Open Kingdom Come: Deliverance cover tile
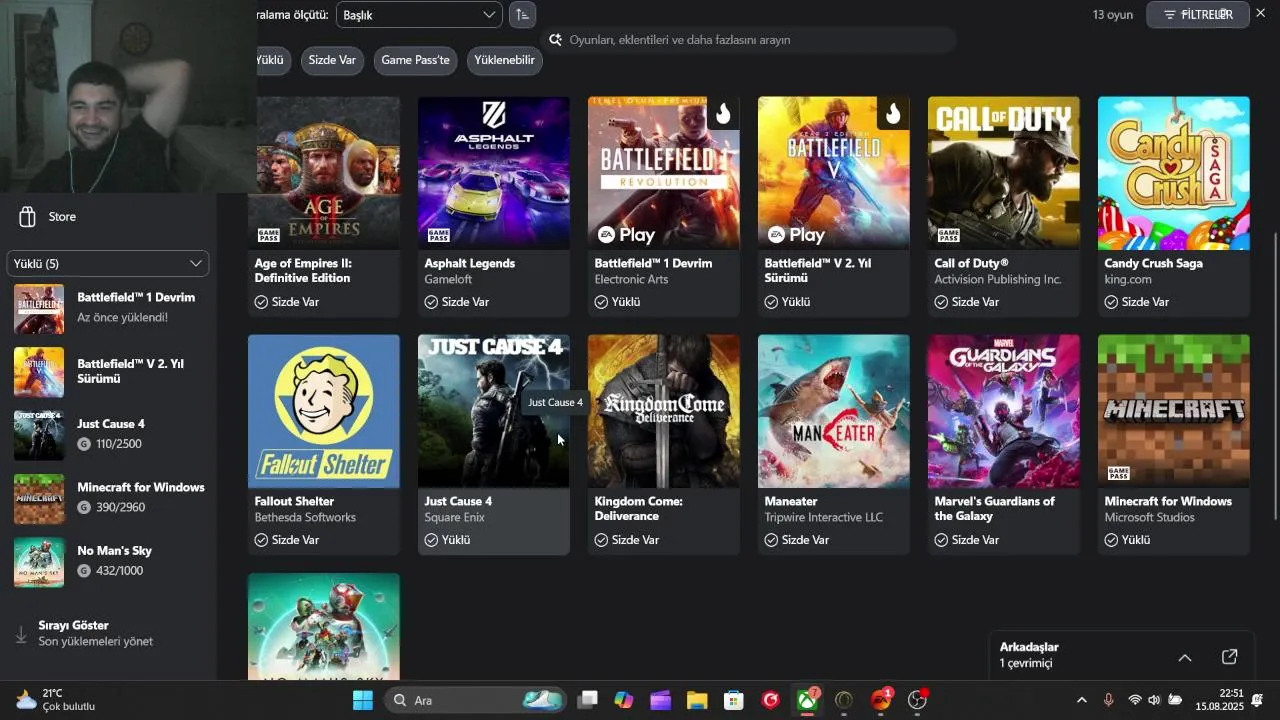 coord(664,411)
